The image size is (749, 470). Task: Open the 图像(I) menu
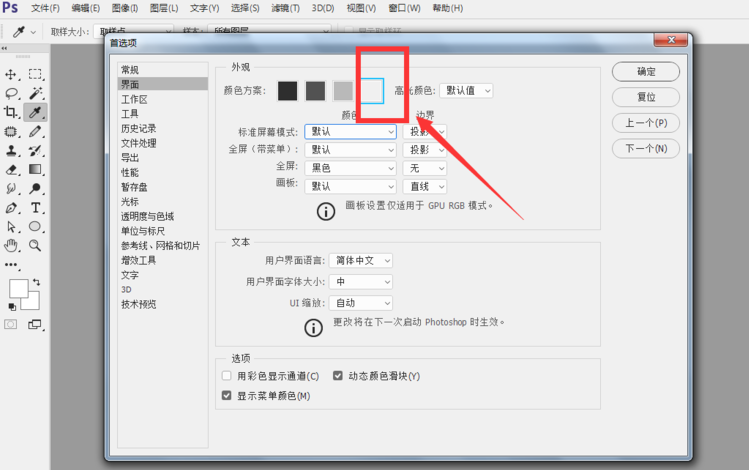click(125, 8)
